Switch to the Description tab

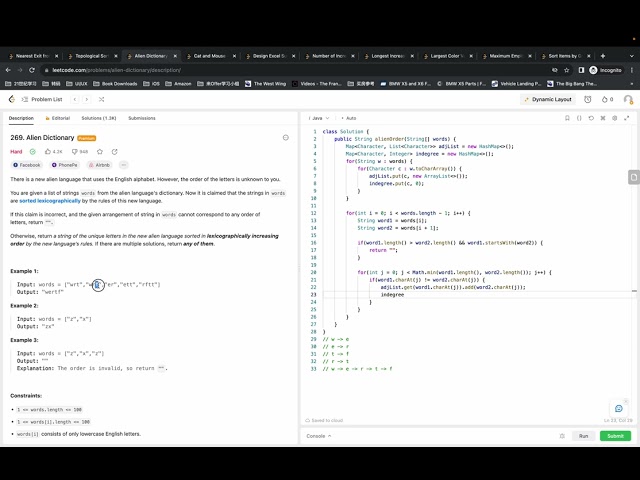[21, 118]
